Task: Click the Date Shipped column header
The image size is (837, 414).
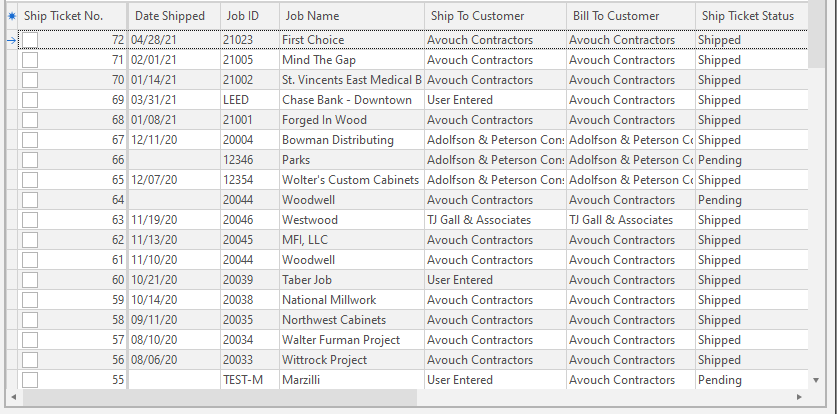Action: tap(169, 16)
